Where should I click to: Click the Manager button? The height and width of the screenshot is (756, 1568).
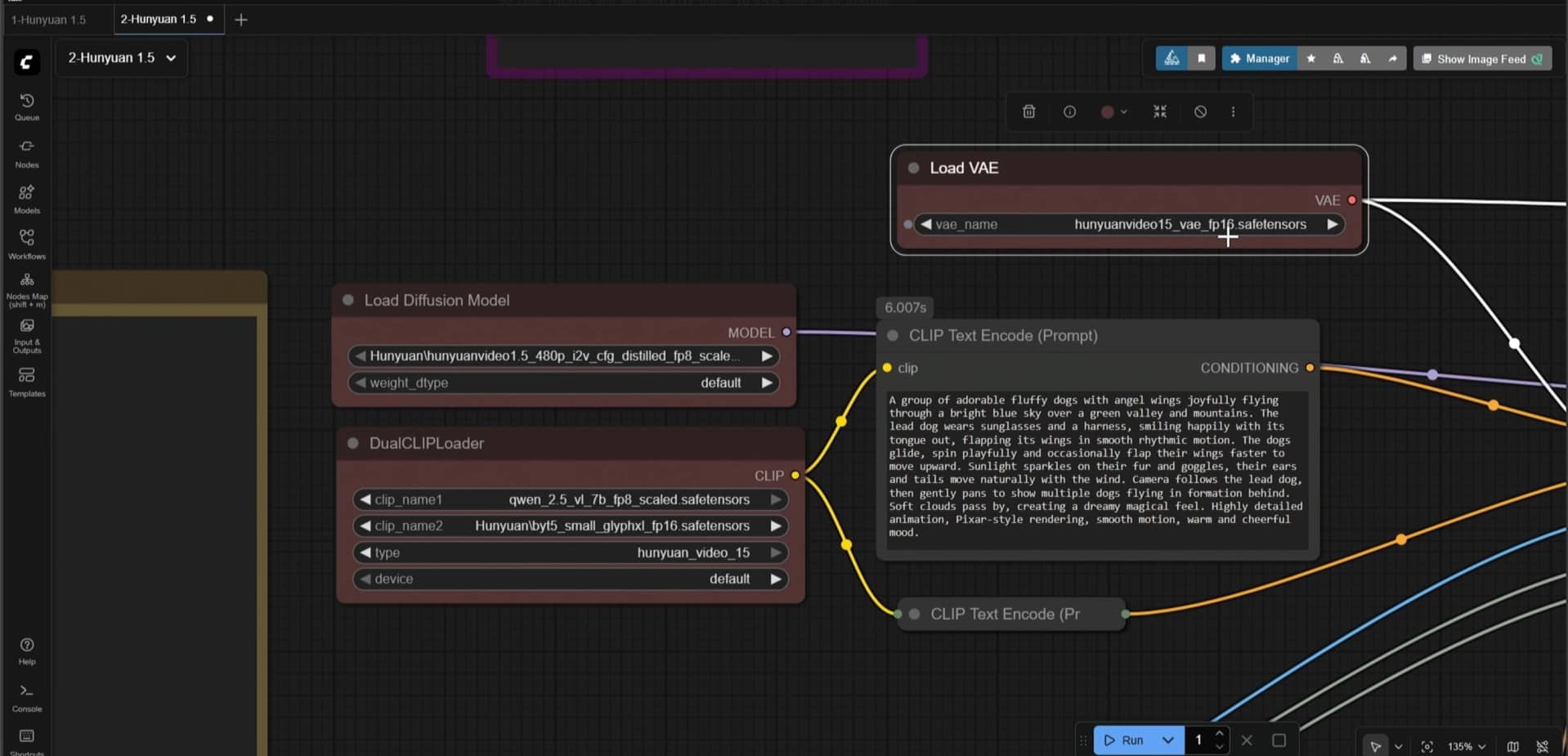click(1259, 59)
